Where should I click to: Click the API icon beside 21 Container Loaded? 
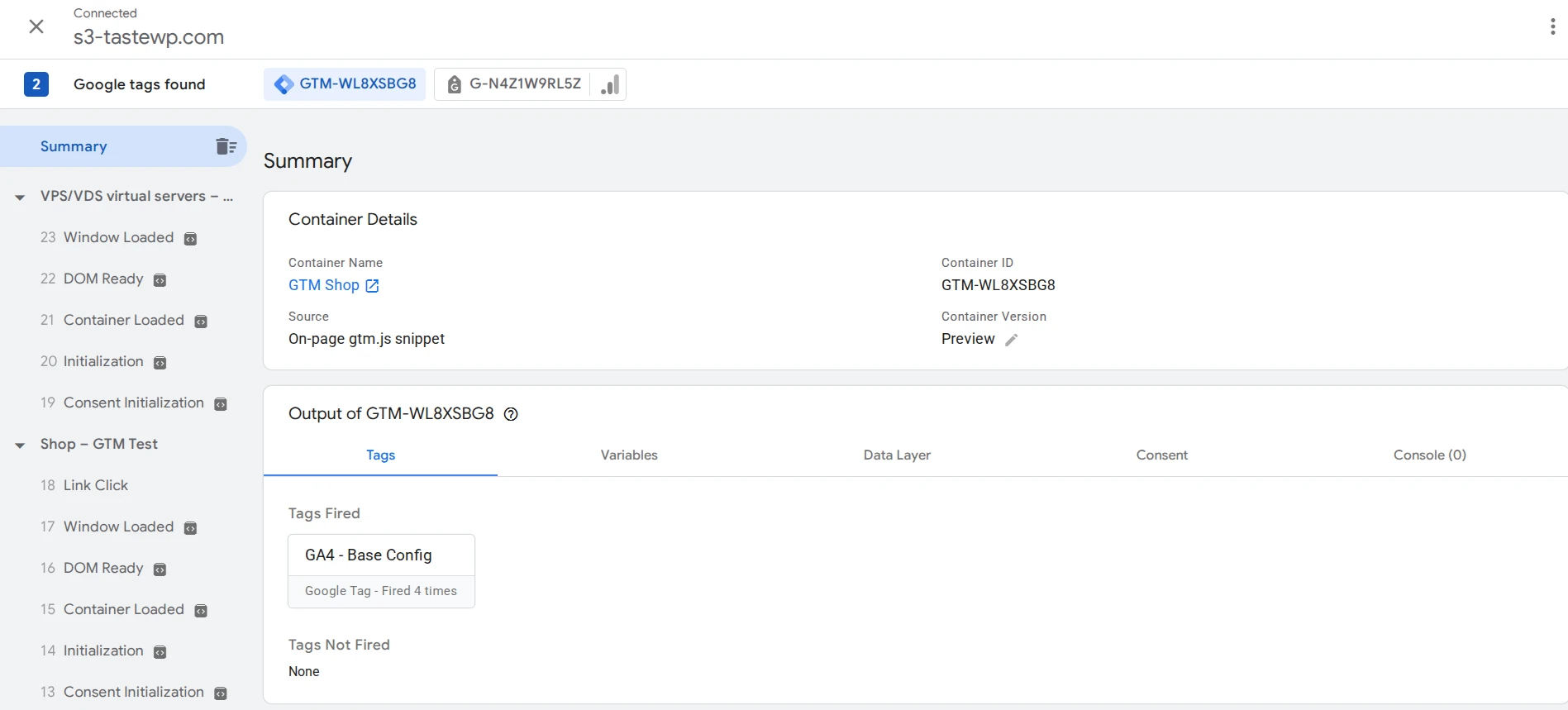(201, 322)
